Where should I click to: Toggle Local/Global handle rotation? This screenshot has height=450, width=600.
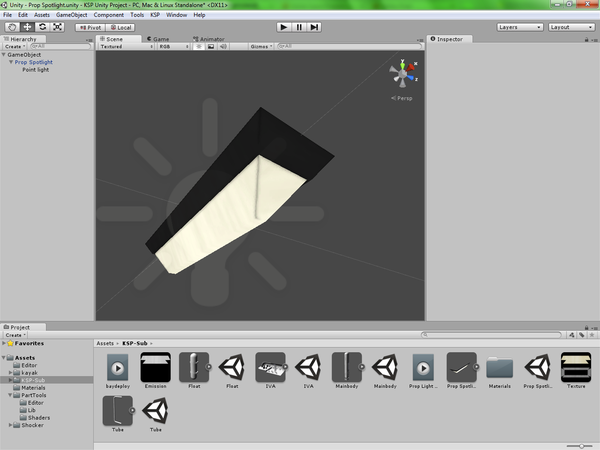point(120,27)
